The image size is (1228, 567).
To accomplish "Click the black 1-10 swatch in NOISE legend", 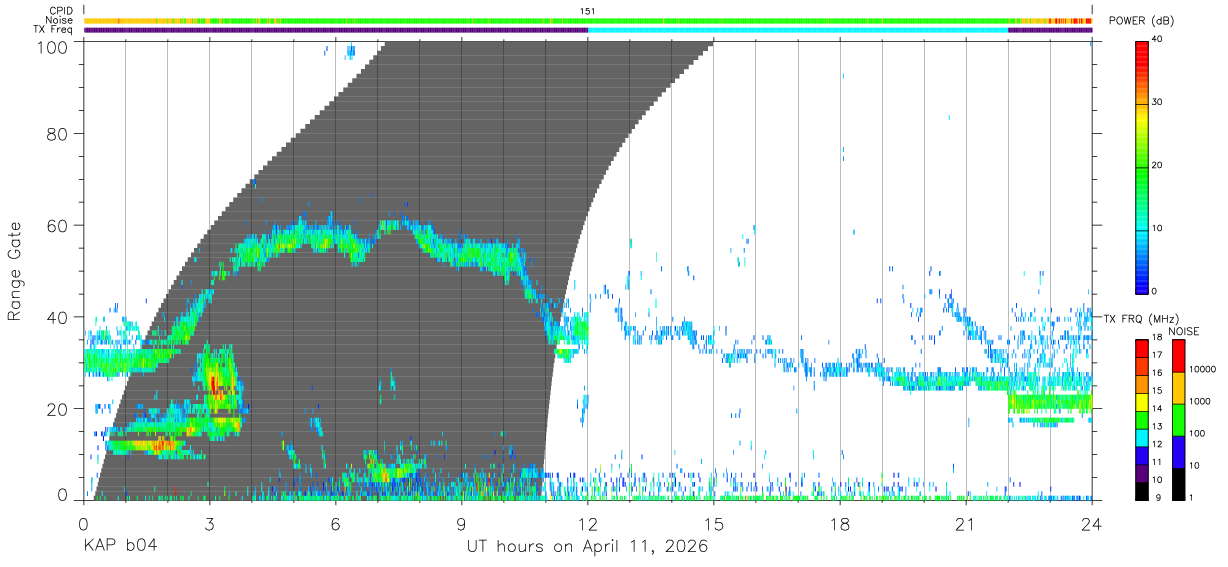I will pyautogui.click(x=1177, y=483).
